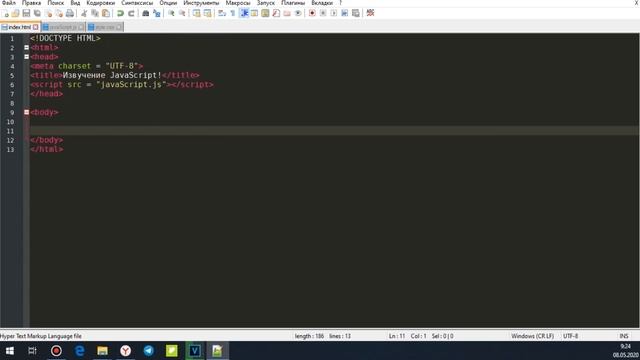Viewport: 640px width, 360px height.
Task: Open the Плагины menu
Action: click(x=293, y=3)
